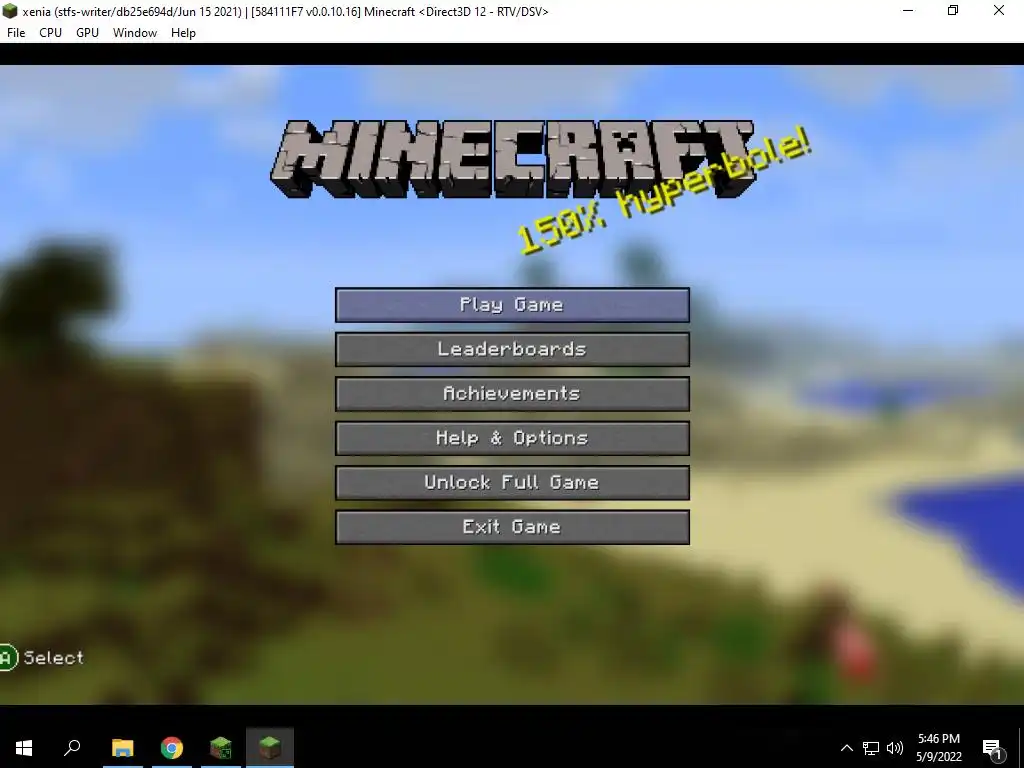This screenshot has height=768, width=1024.
Task: Click the active xenia taskbar icon
Action: (270, 748)
